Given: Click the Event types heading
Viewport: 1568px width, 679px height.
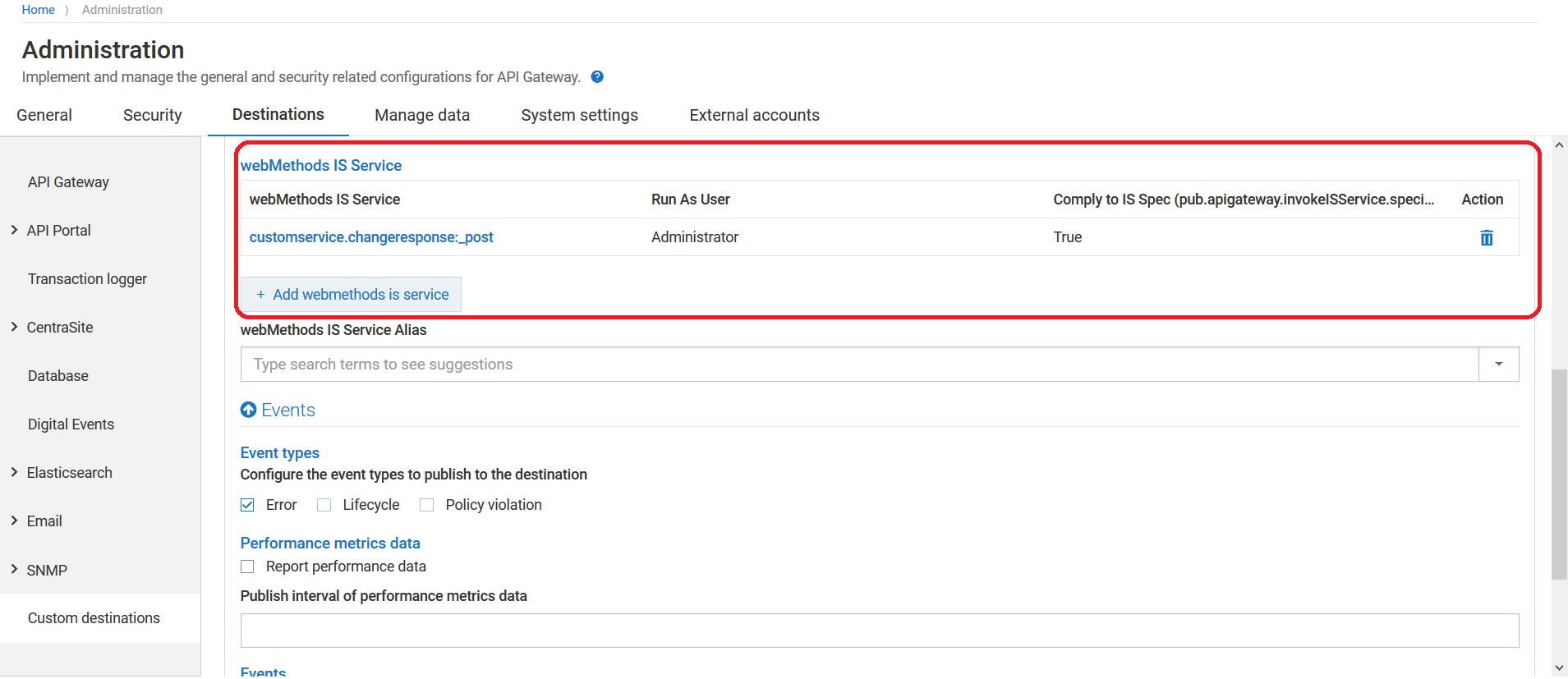Looking at the screenshot, I should [x=280, y=453].
